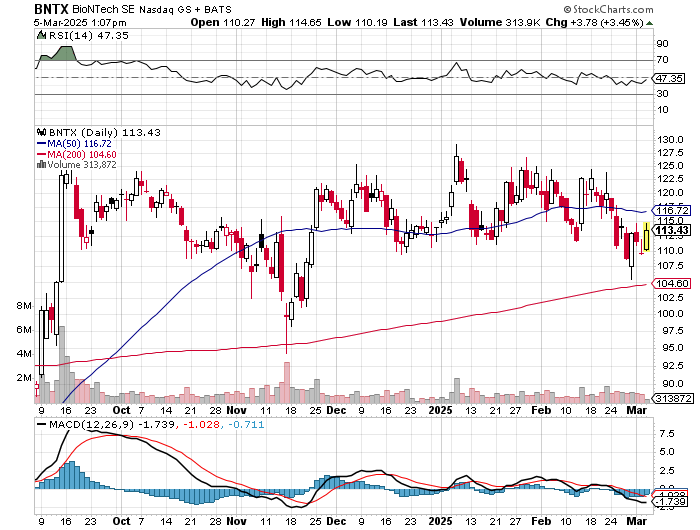Click the 90 label on the RSI axis
700x530 pixels.
[662, 44]
